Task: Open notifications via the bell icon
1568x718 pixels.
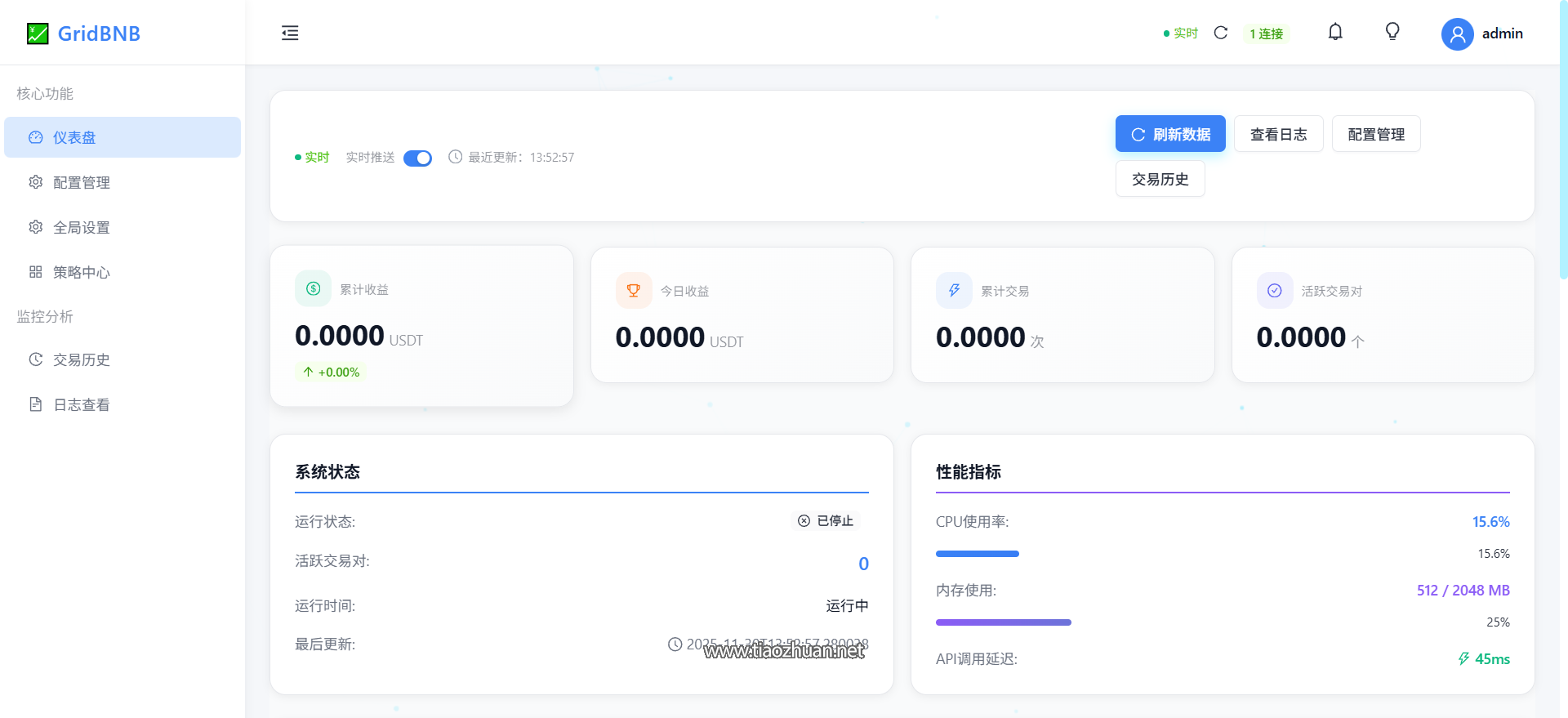Action: (x=1335, y=33)
